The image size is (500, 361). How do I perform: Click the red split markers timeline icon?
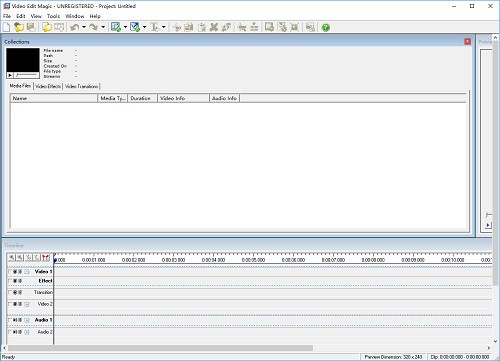pyautogui.click(x=46, y=258)
